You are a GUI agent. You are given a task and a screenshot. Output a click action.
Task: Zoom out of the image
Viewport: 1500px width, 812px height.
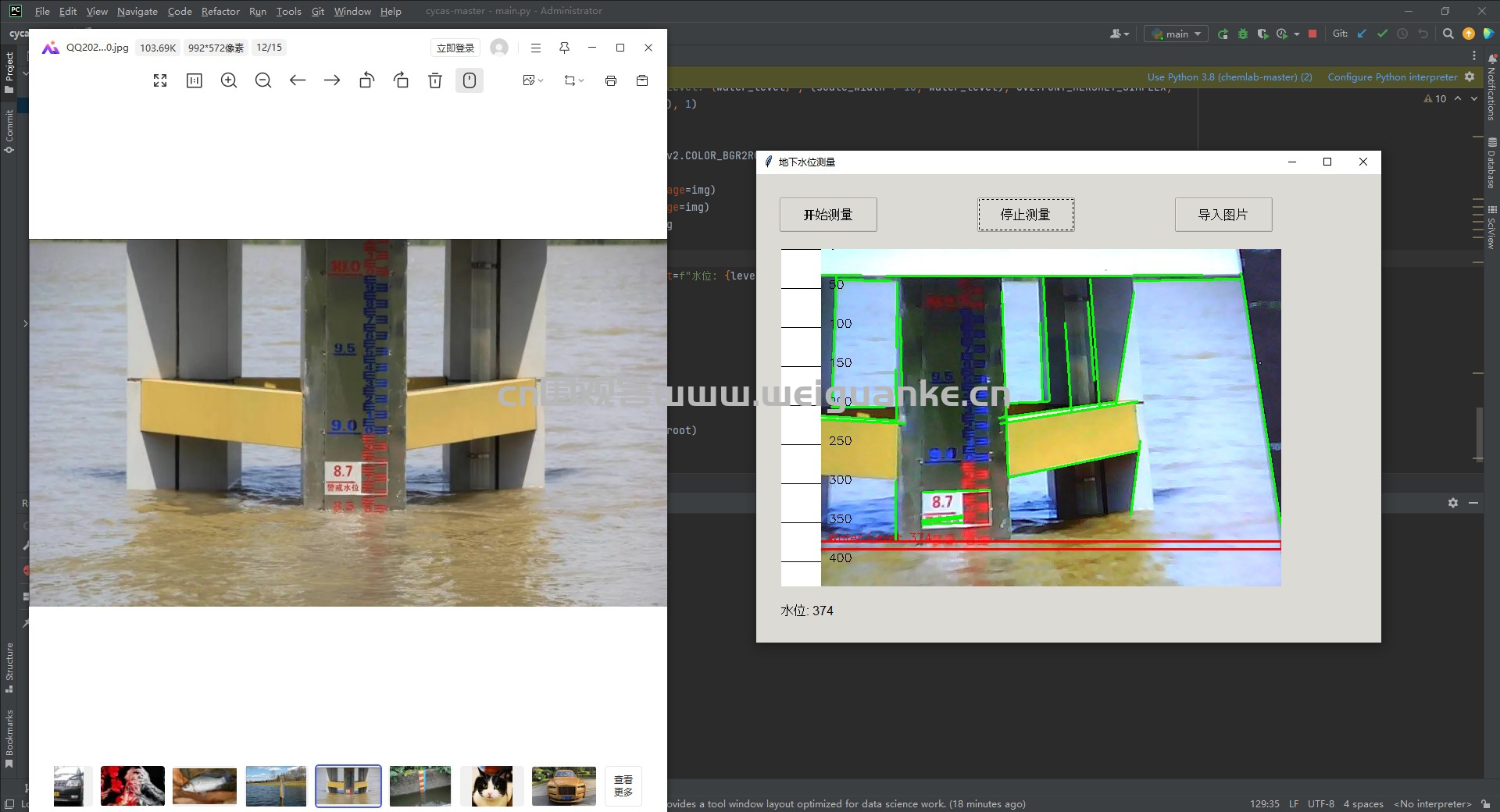(x=263, y=80)
